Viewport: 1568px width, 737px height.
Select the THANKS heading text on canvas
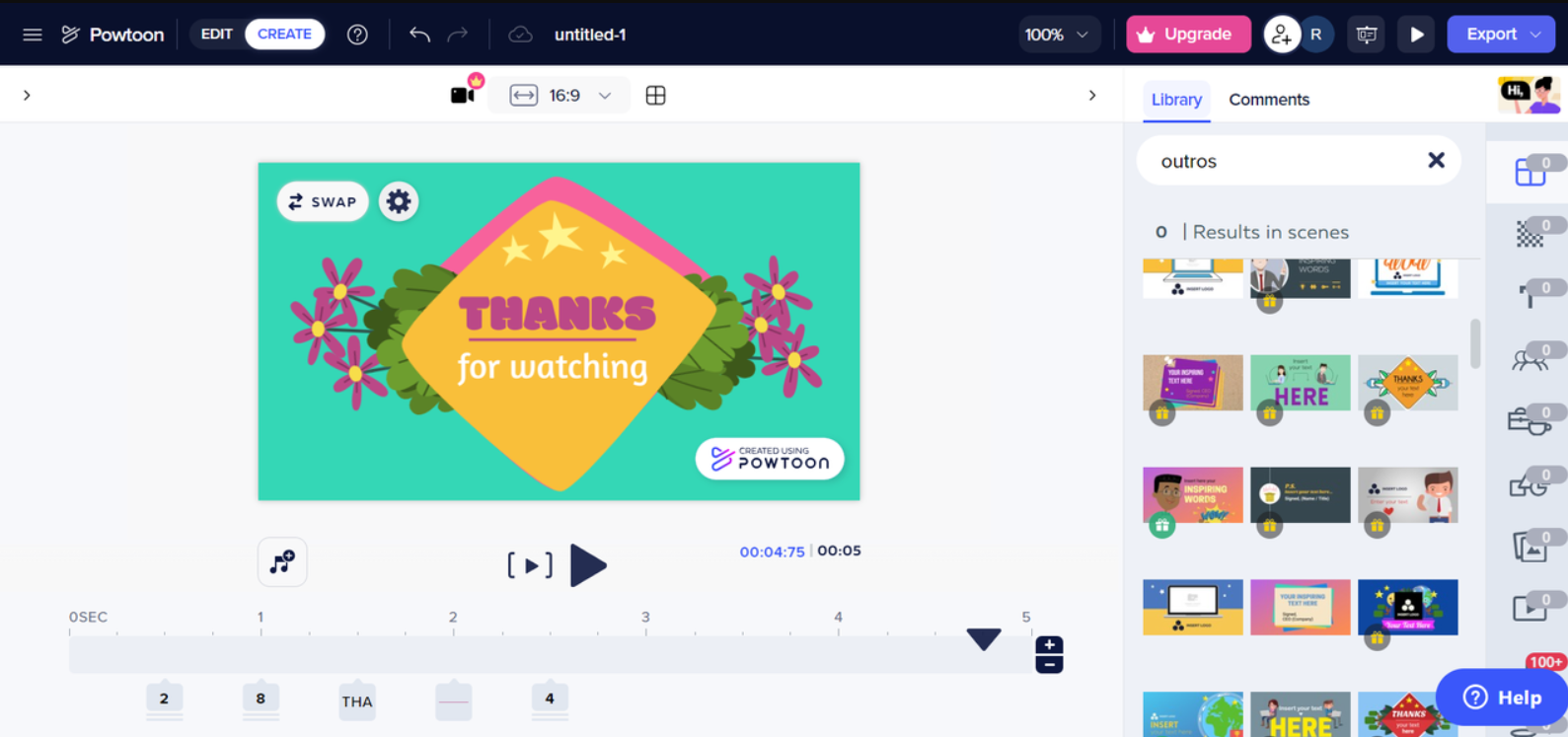point(558,315)
